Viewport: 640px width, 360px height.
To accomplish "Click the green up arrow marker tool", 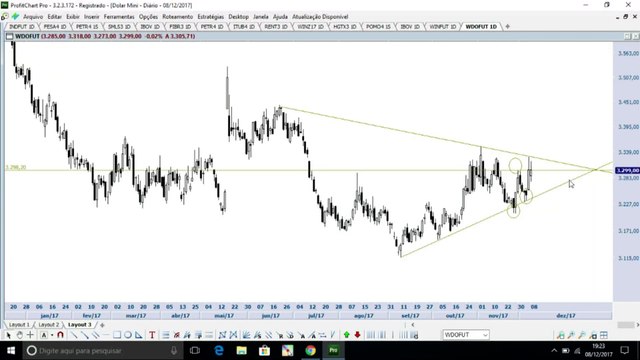I will point(347,335).
